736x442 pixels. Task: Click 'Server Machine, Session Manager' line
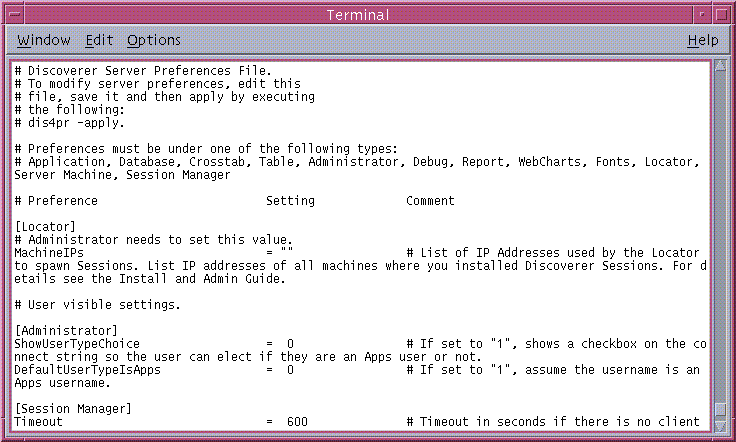pos(122,175)
